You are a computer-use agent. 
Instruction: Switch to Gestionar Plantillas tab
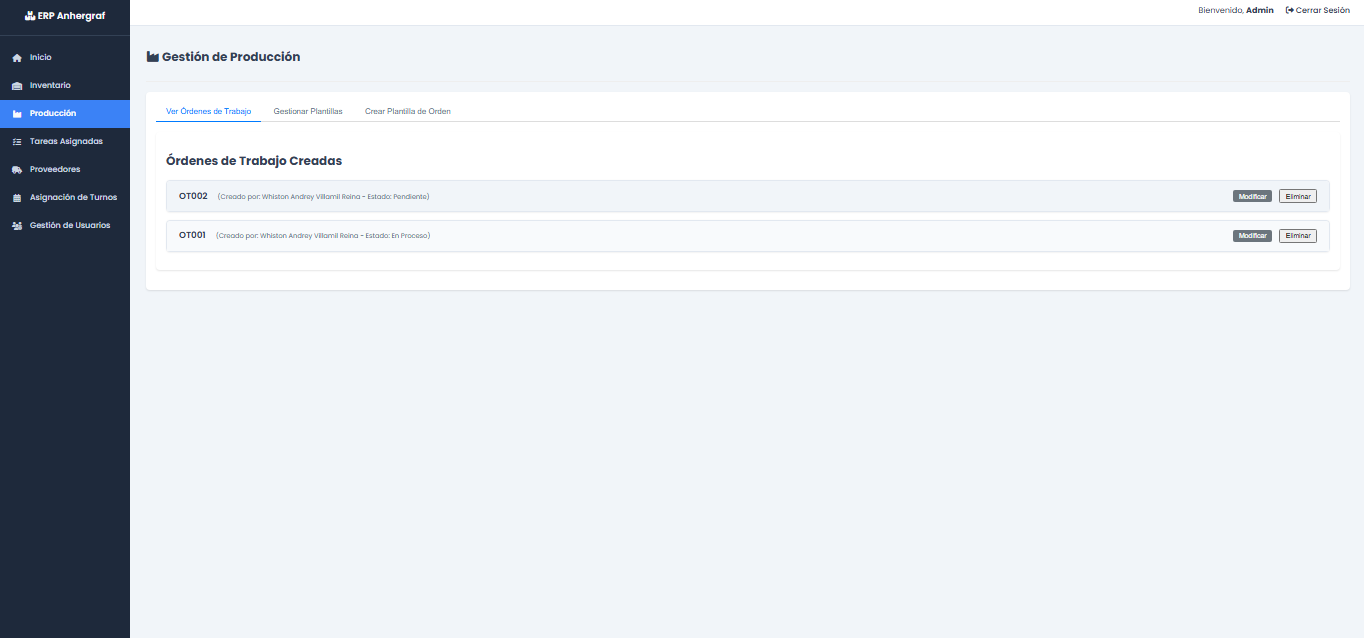[x=308, y=111]
